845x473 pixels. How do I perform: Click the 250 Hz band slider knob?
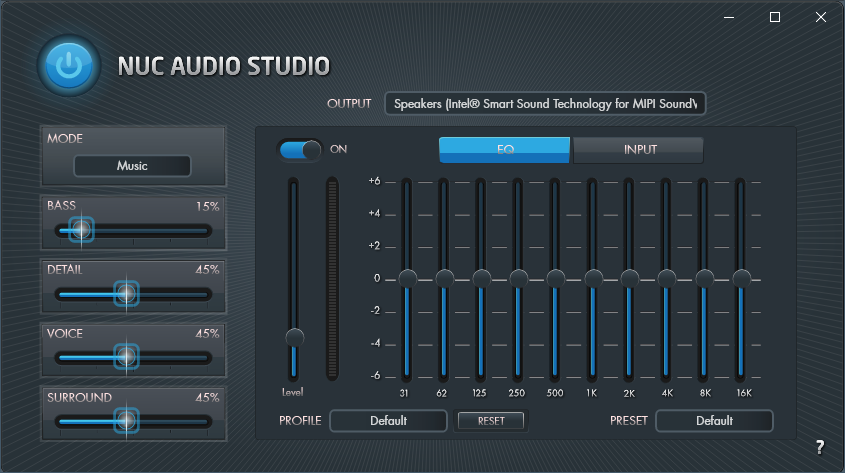click(x=519, y=279)
